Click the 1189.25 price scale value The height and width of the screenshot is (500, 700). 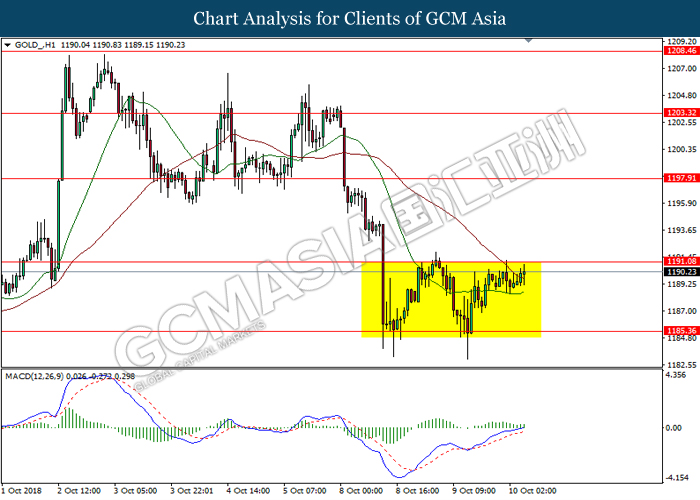click(682, 284)
